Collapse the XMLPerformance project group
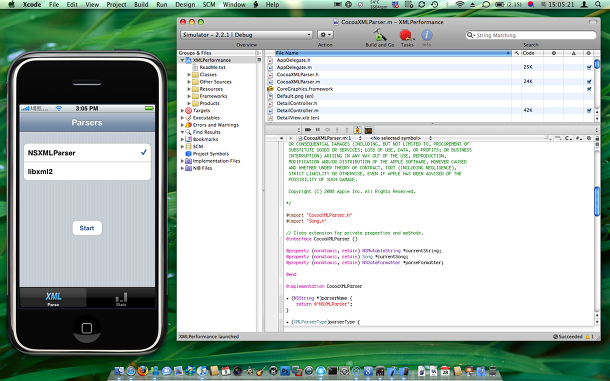This screenshot has width=610, height=381. [x=182, y=60]
